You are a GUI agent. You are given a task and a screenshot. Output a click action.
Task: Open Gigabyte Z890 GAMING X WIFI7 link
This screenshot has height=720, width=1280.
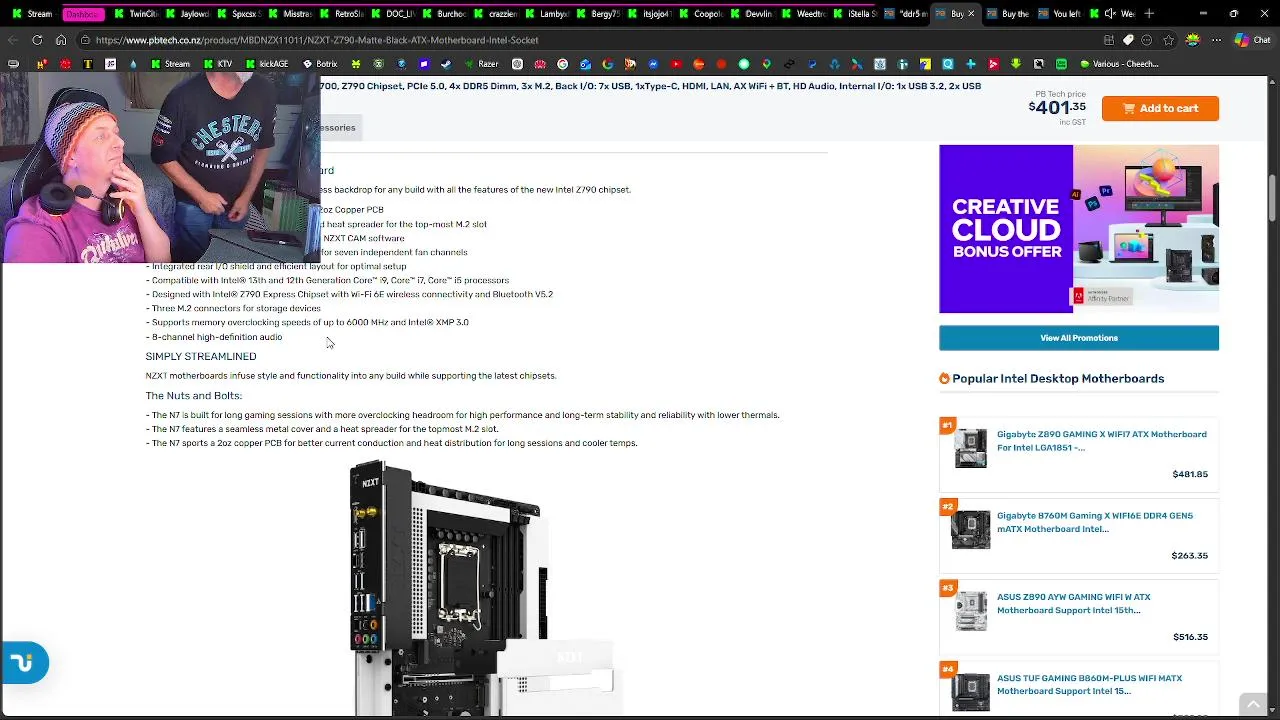pos(1101,441)
